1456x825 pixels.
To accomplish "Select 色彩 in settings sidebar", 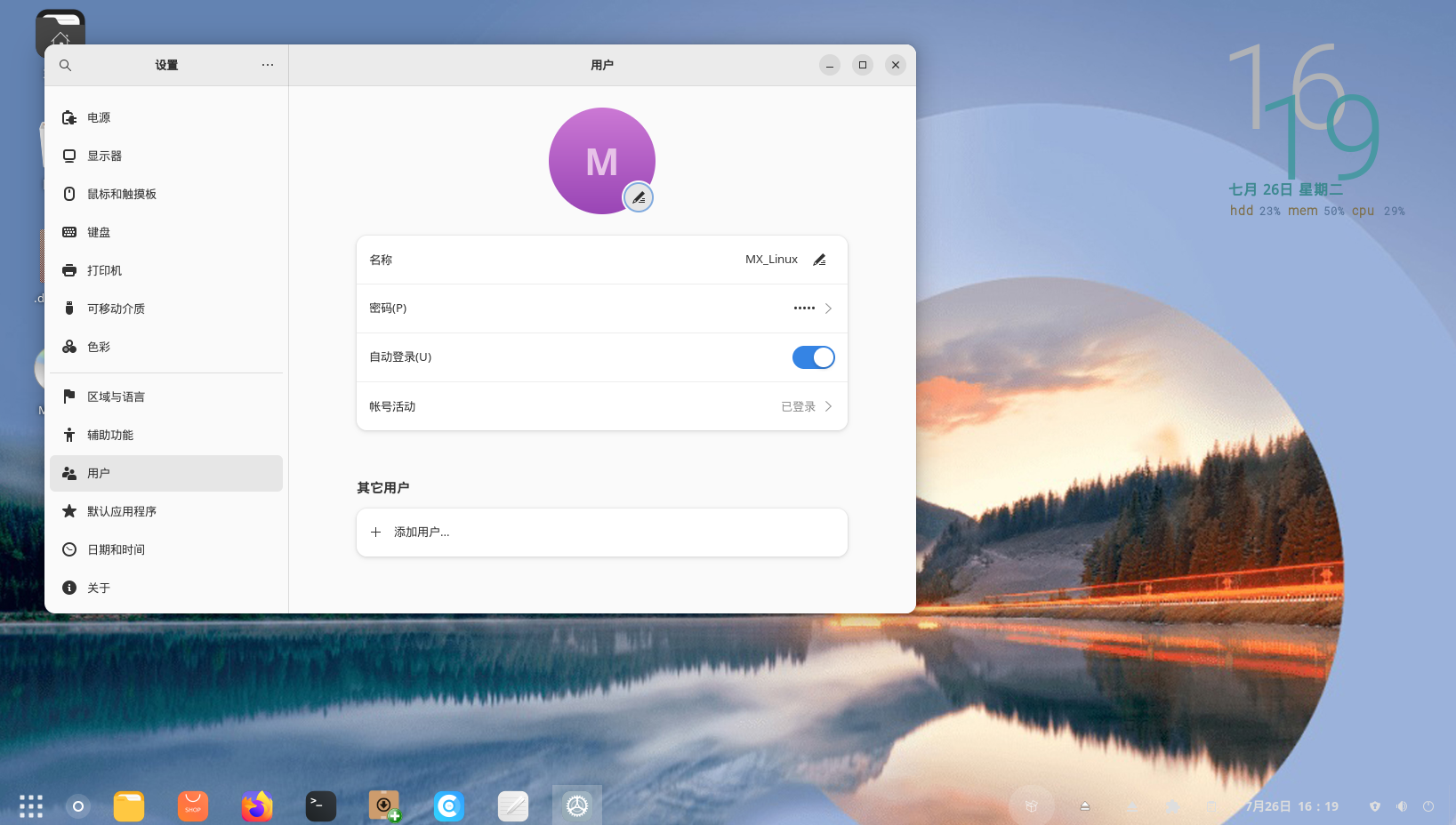I will pos(166,347).
